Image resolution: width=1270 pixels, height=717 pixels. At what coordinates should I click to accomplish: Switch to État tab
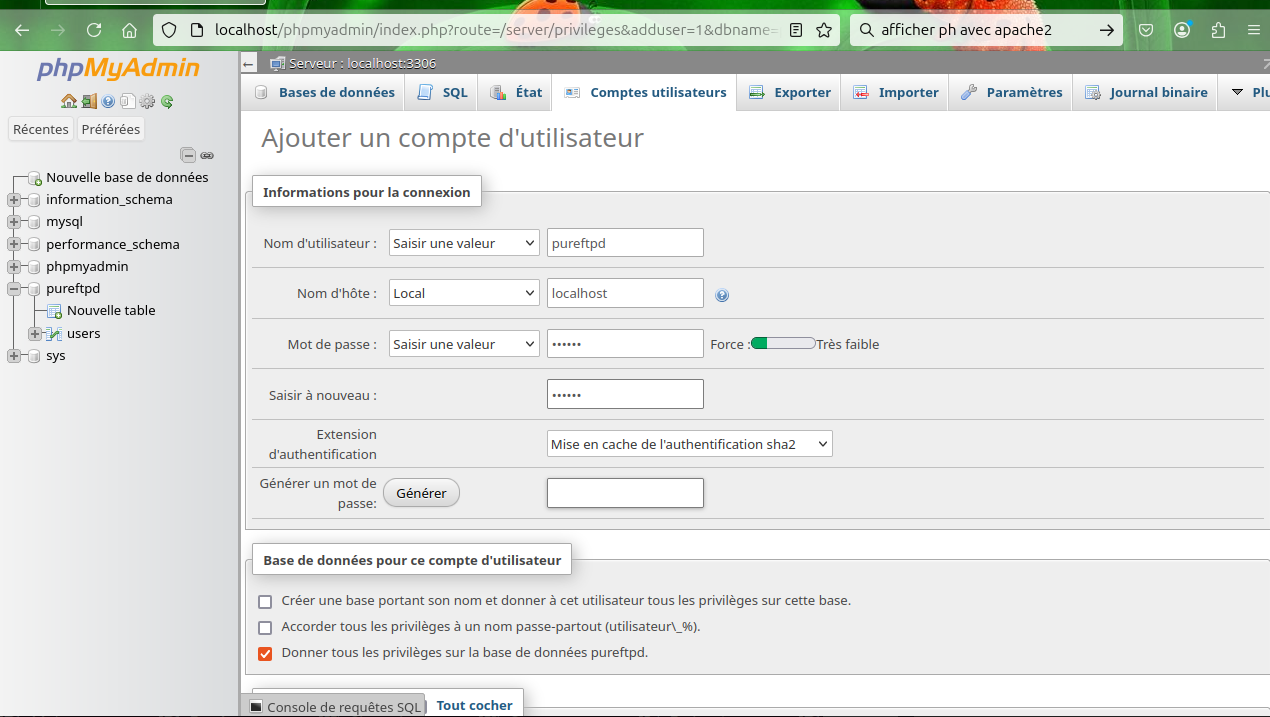coord(516,92)
